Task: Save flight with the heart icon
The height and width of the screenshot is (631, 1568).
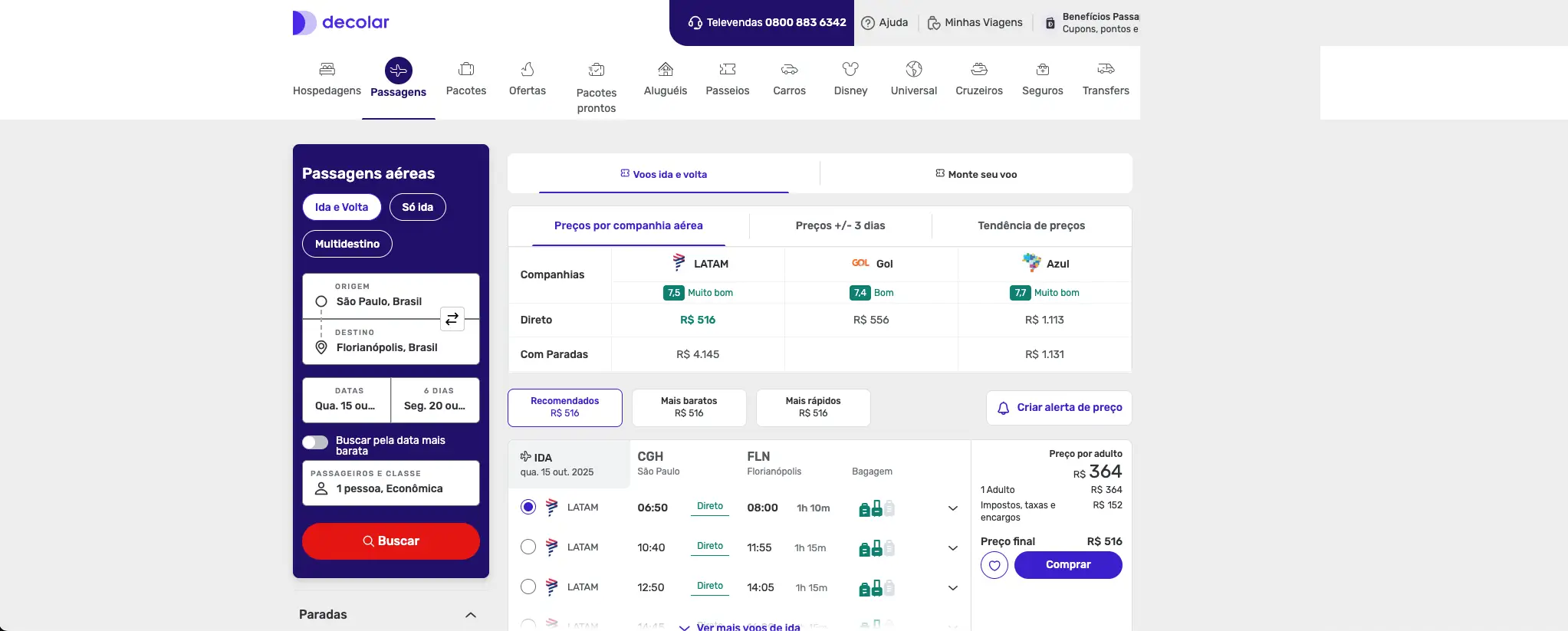Action: [994, 566]
